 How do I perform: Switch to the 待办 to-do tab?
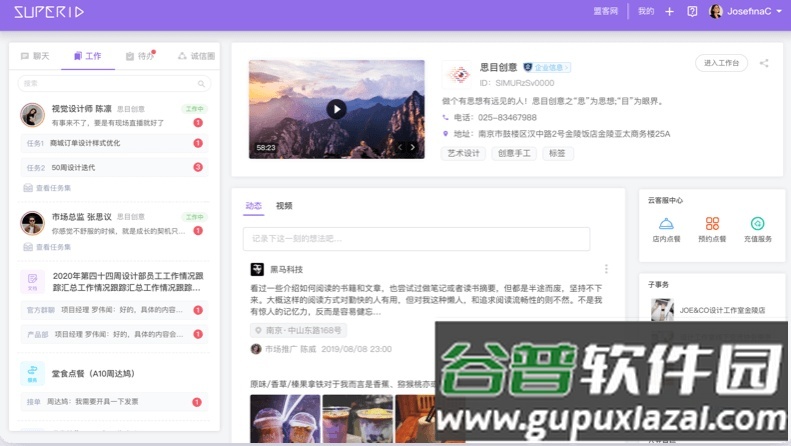139,56
